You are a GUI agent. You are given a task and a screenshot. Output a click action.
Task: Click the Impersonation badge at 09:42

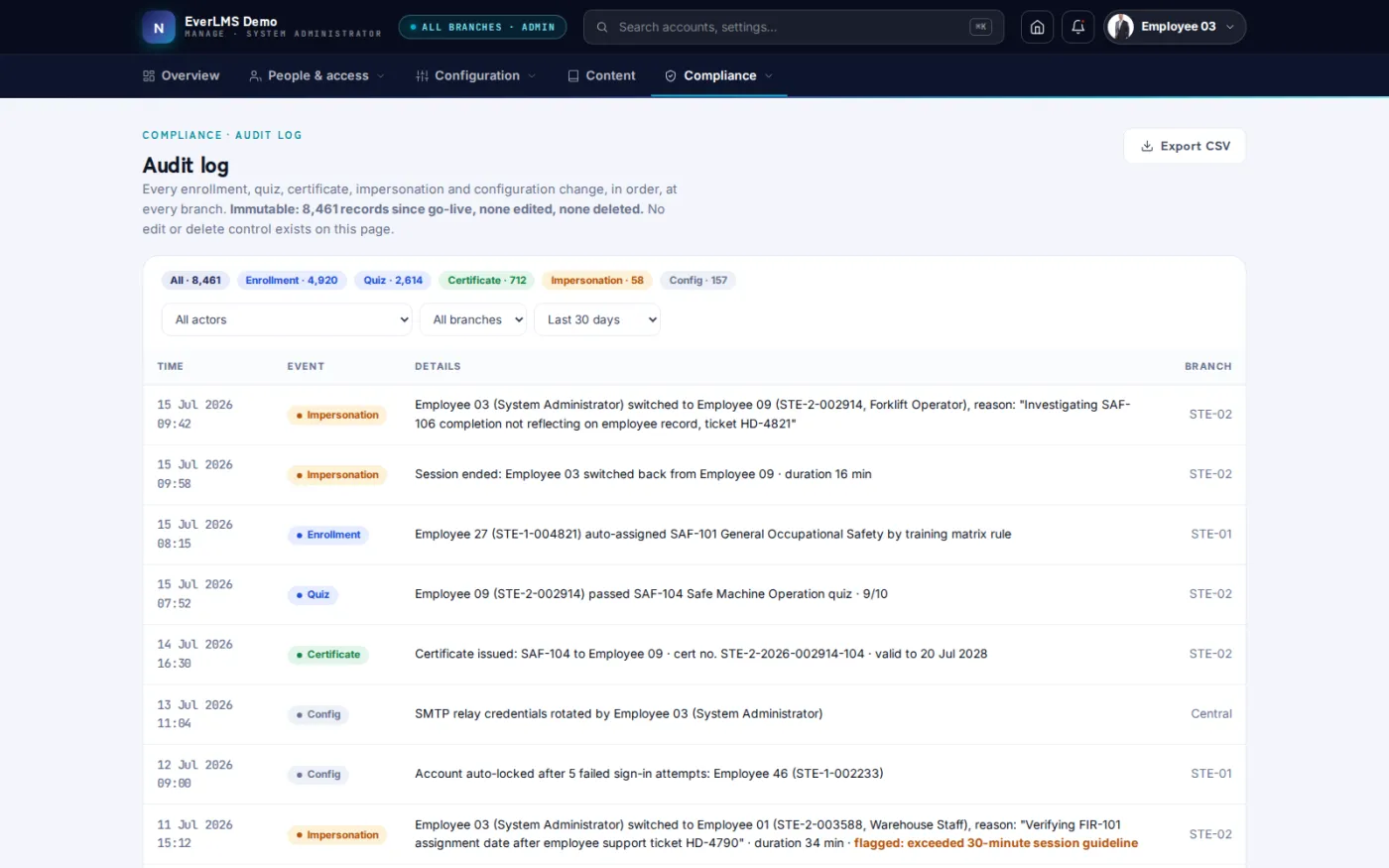tap(336, 415)
